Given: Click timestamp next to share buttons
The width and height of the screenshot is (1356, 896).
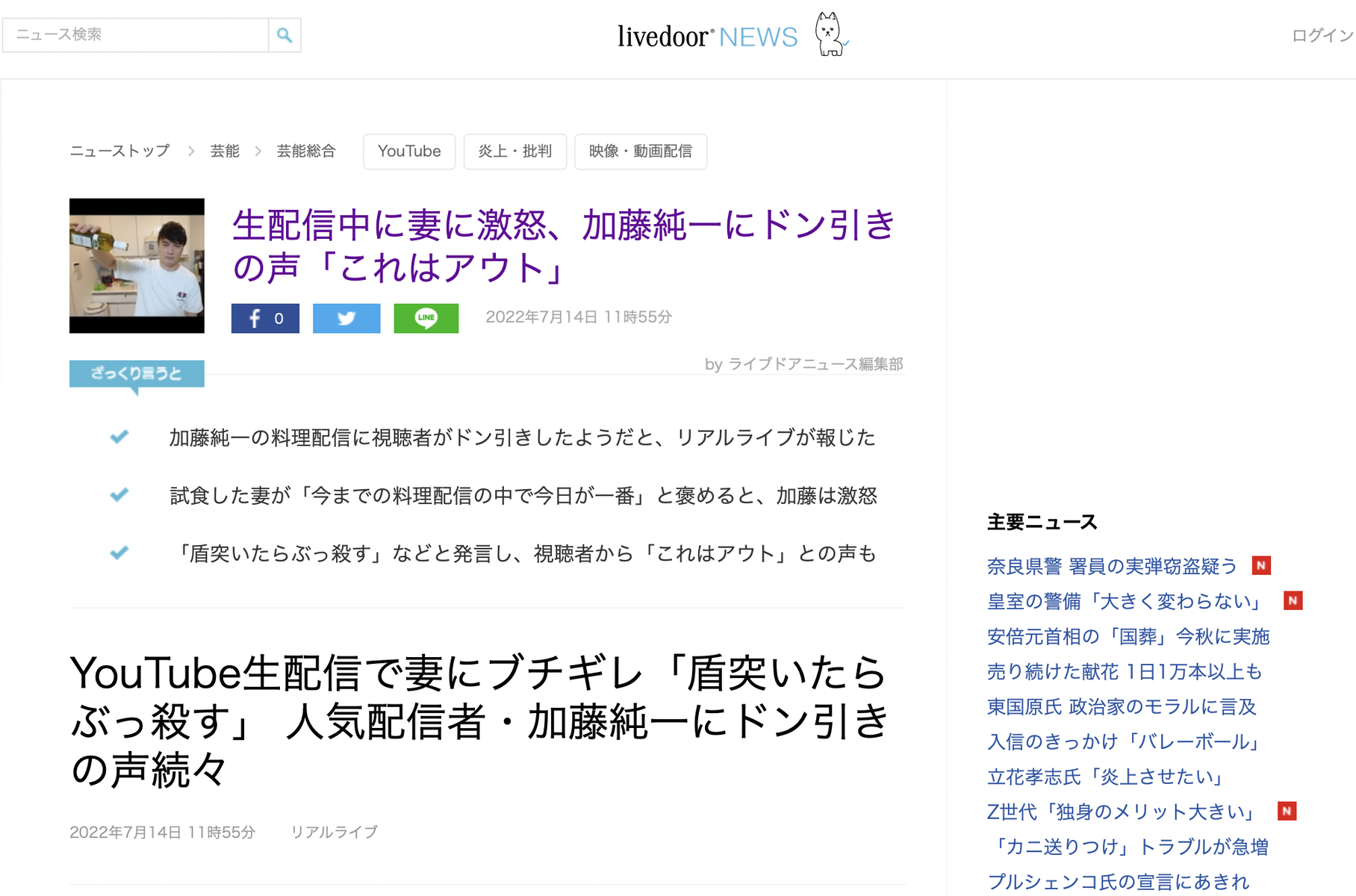Looking at the screenshot, I should click(x=579, y=317).
